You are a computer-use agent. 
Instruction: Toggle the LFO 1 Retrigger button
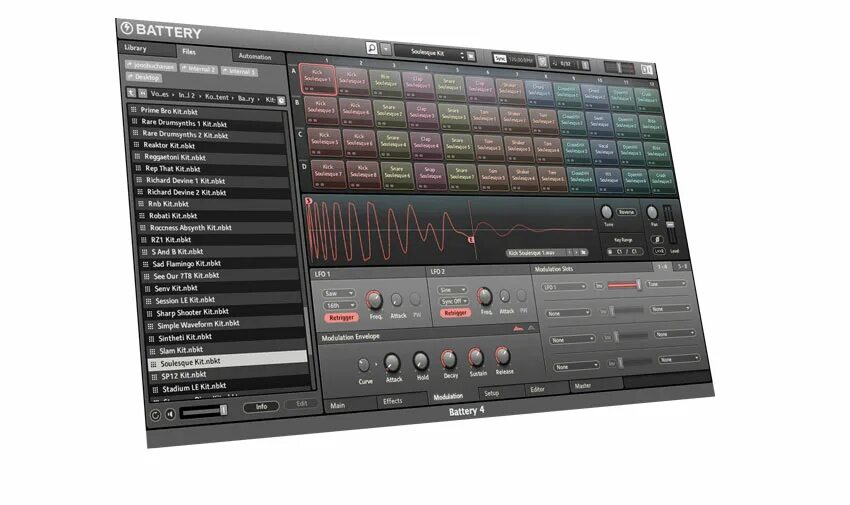coord(342,318)
